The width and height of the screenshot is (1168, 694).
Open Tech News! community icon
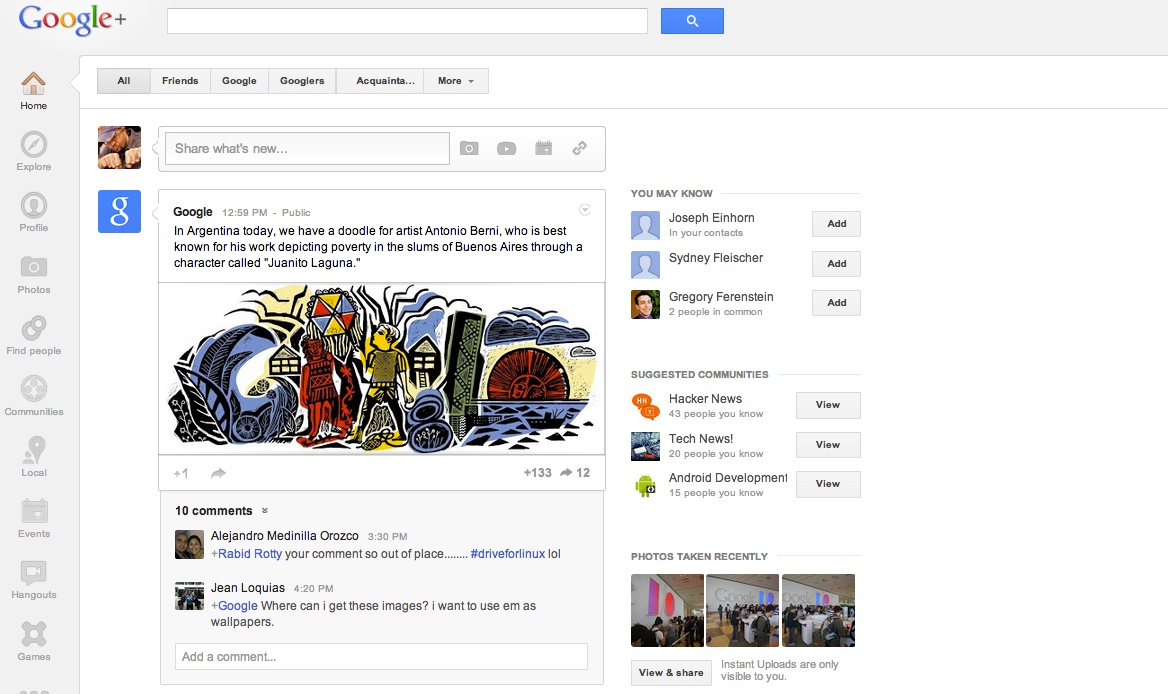coord(645,446)
